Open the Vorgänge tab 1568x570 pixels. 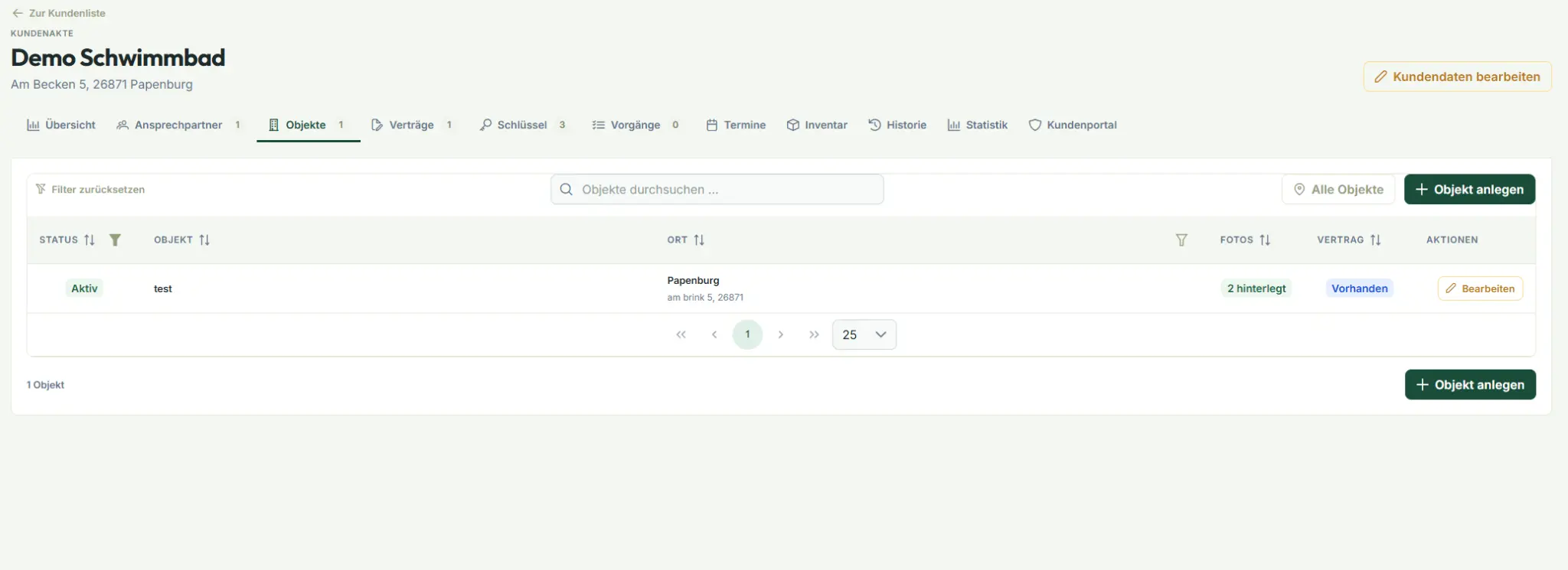tap(636, 125)
